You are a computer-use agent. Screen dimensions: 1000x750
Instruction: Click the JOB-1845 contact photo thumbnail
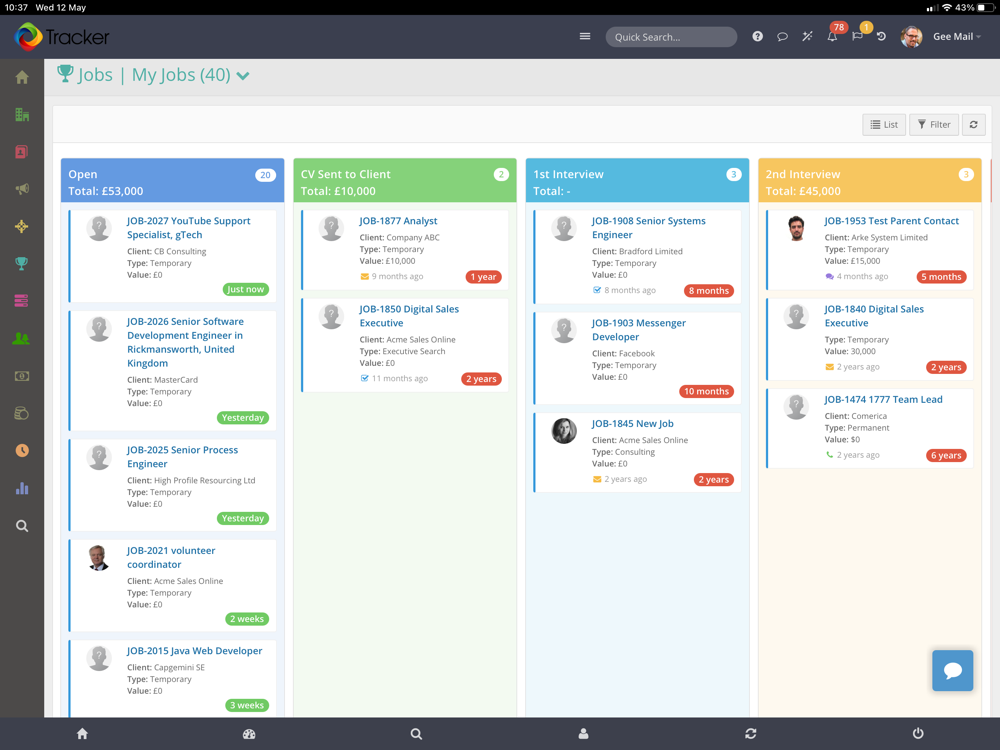[564, 431]
